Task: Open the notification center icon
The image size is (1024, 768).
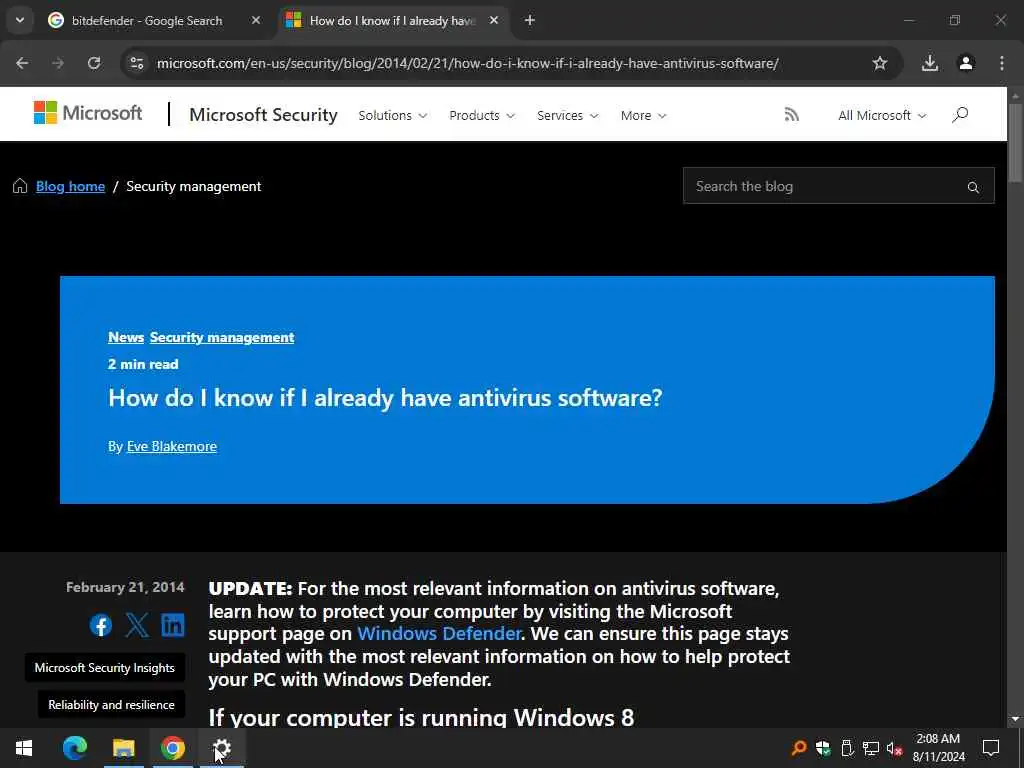Action: [x=991, y=748]
